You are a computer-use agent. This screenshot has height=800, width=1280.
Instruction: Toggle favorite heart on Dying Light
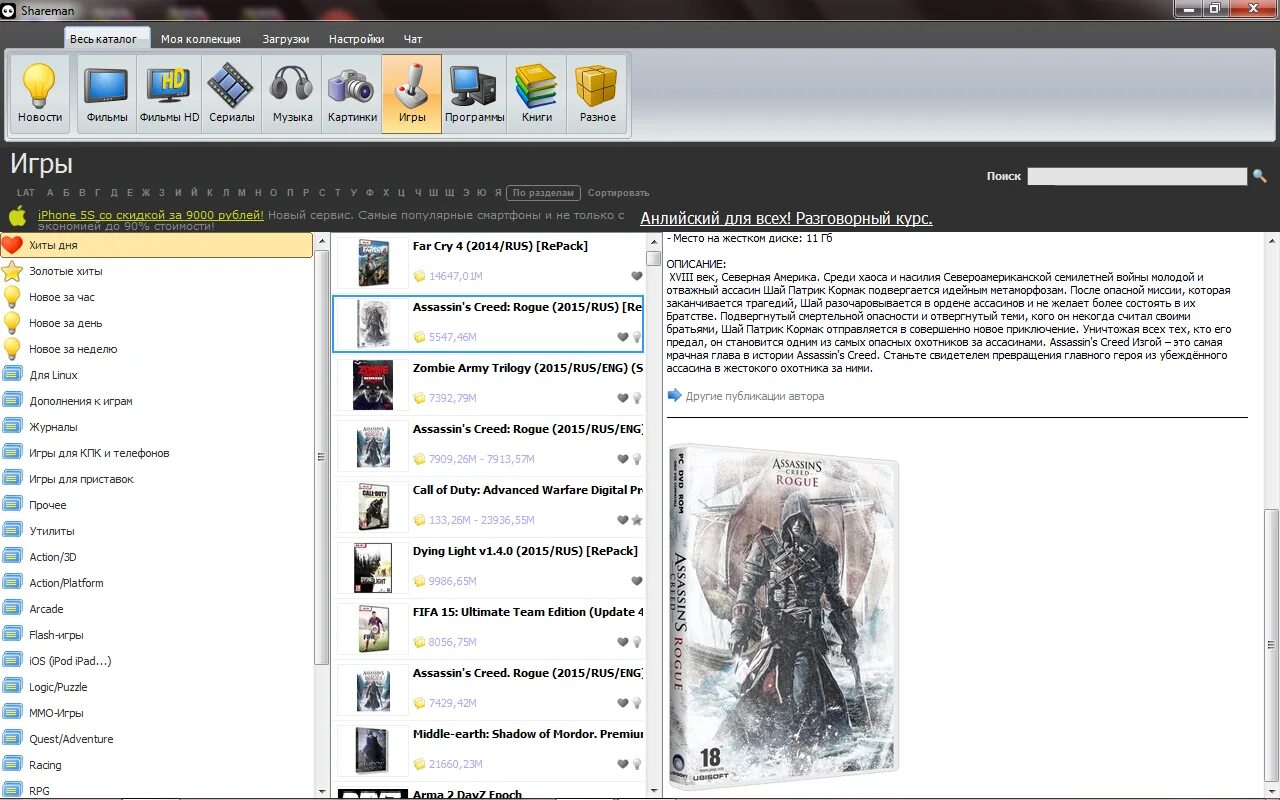click(637, 581)
